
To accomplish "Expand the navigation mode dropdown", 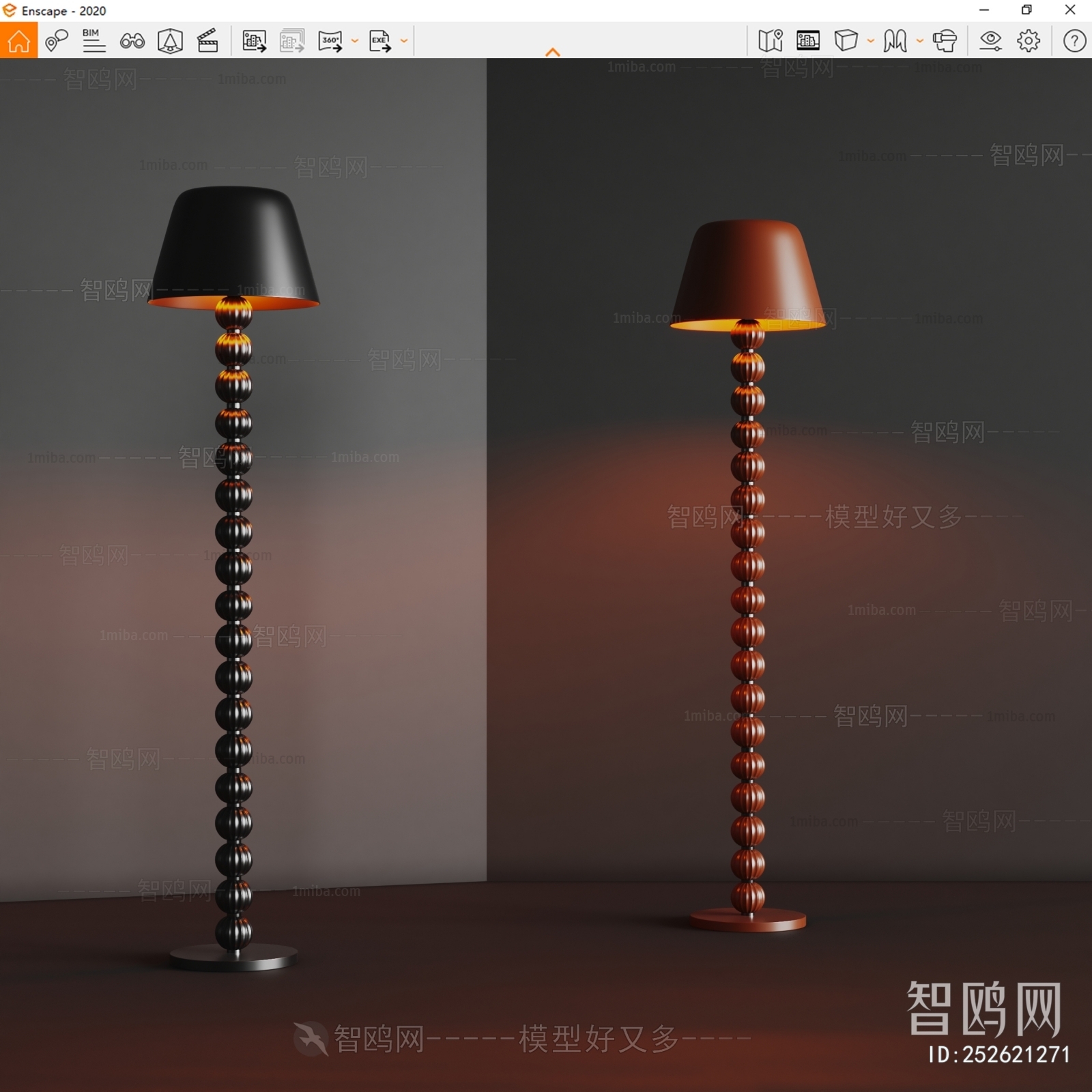I will coord(920,41).
